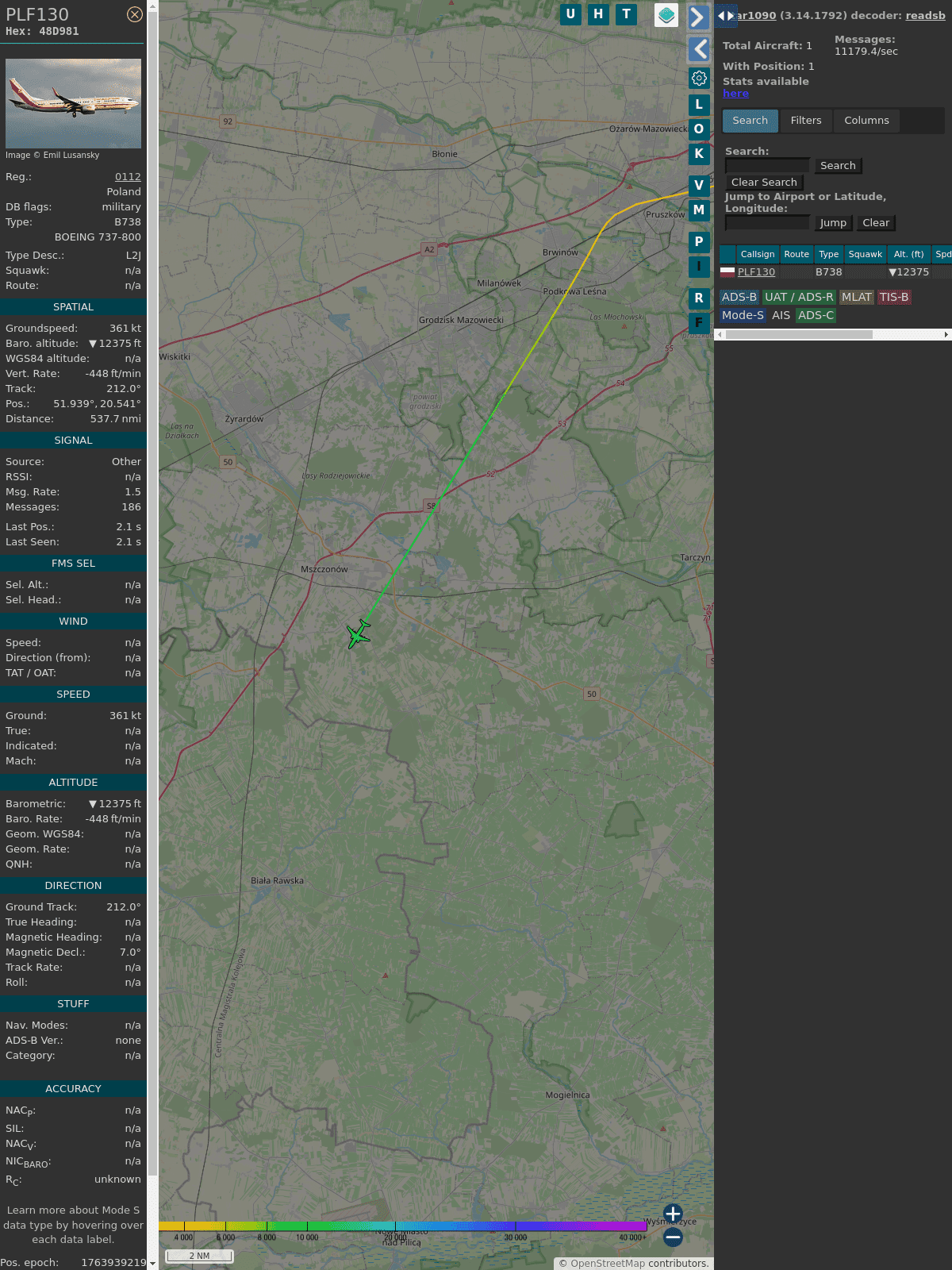Open registration 0112 link
952x1270 pixels.
coord(128,177)
